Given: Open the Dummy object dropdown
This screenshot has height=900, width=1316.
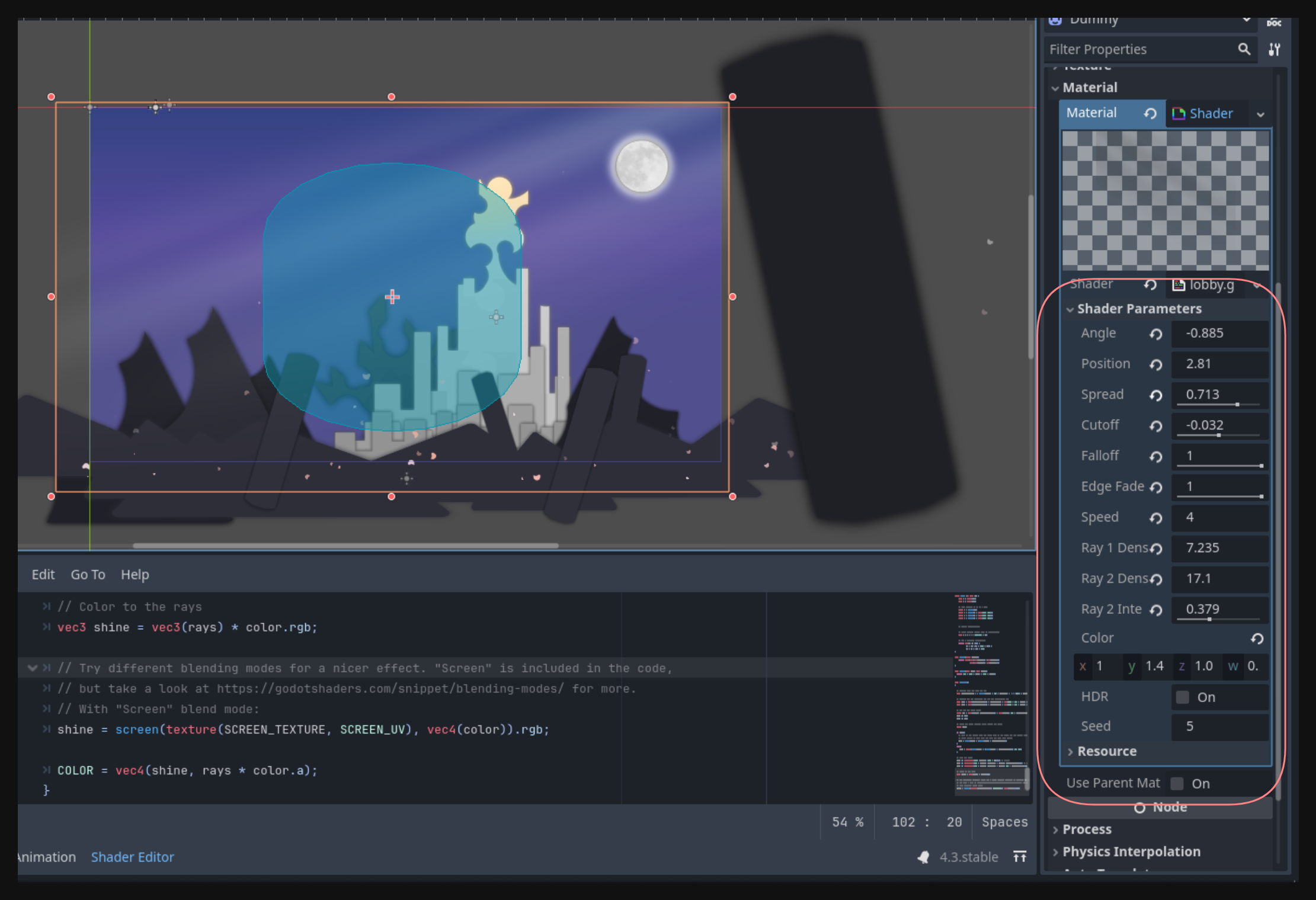Looking at the screenshot, I should tap(1247, 21).
